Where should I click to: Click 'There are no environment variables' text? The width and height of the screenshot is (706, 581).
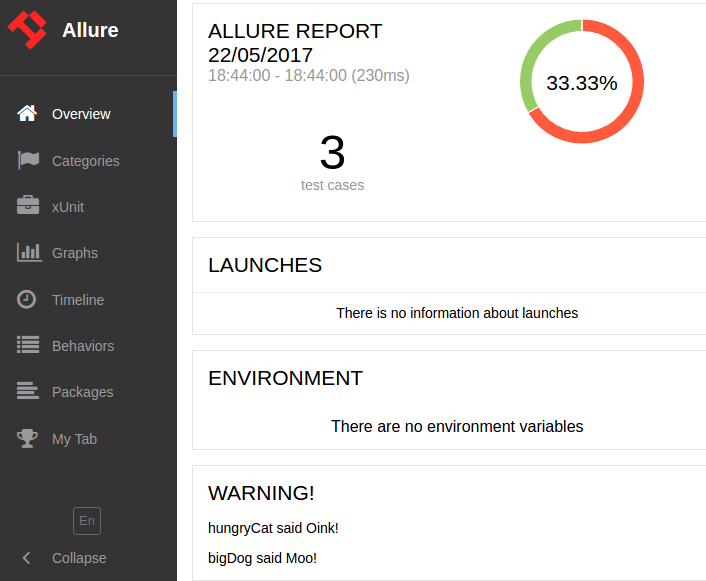click(x=457, y=427)
